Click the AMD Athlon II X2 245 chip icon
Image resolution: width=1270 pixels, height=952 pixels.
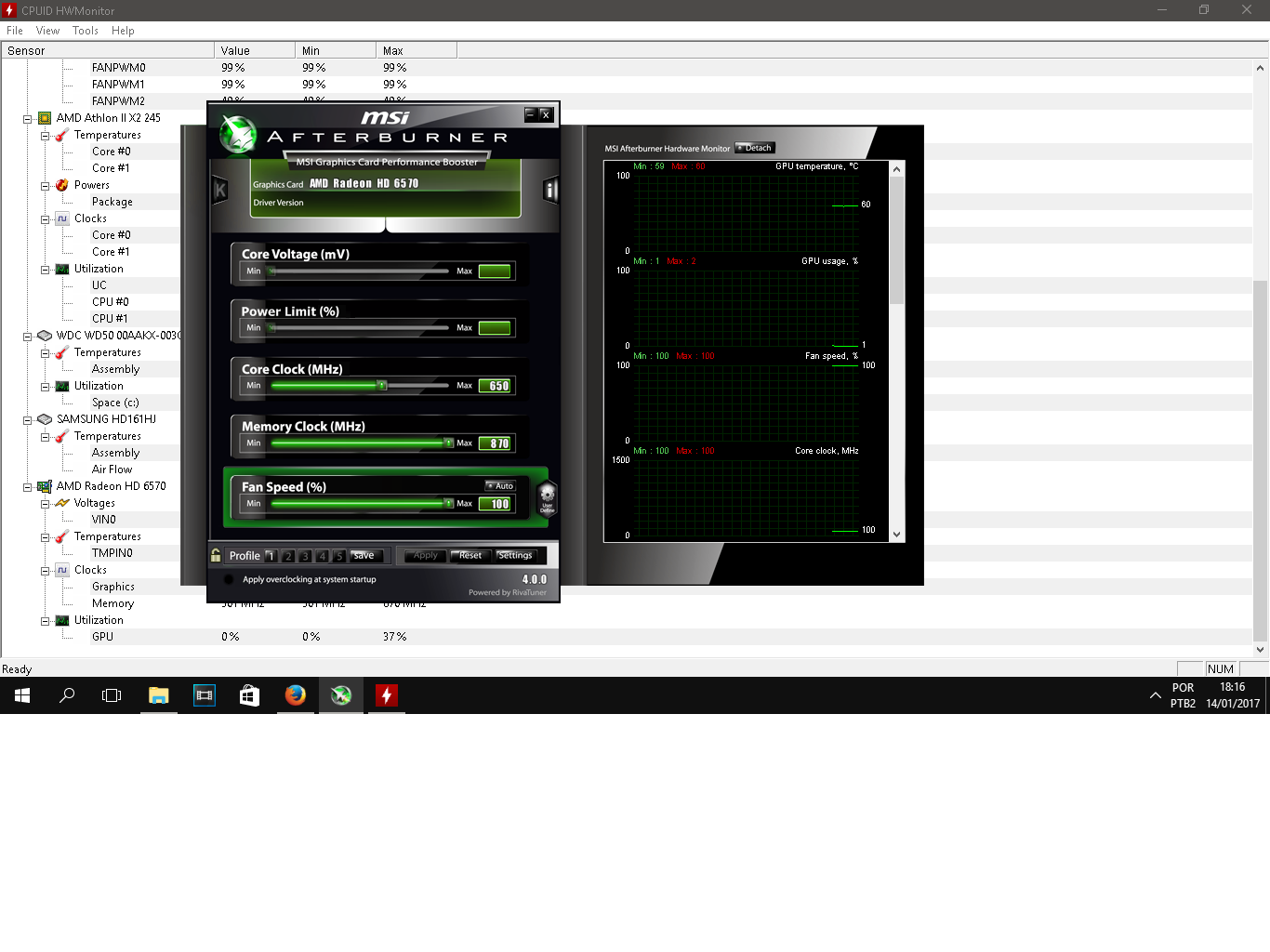pos(45,118)
